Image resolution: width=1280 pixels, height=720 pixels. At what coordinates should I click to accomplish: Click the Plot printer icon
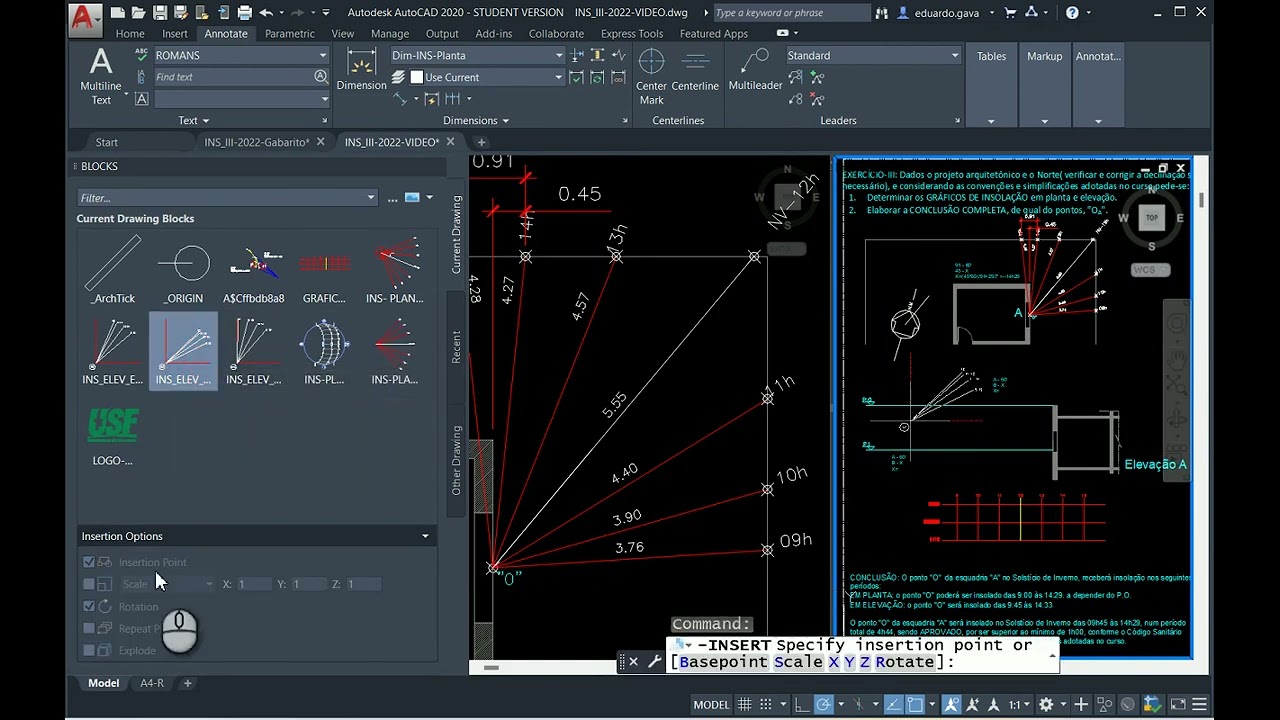(244, 13)
